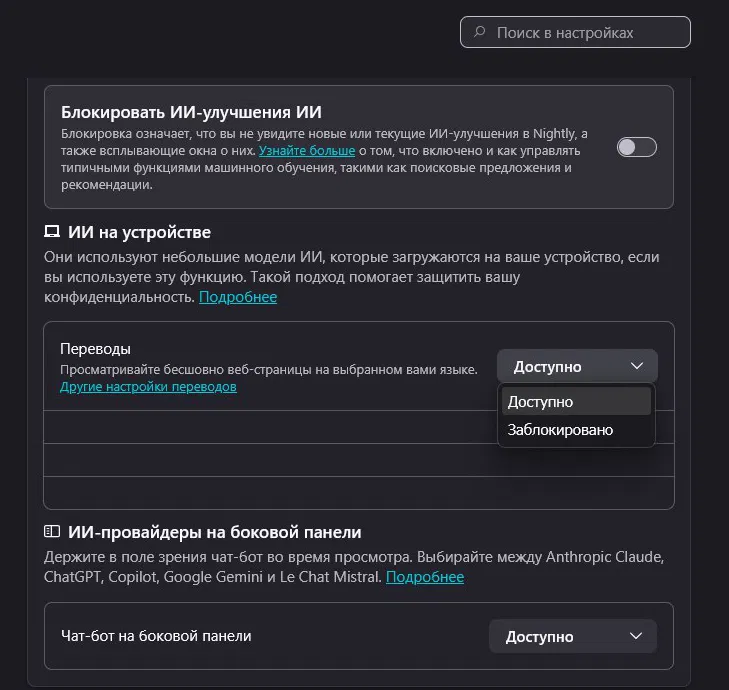Toggle the "Блокировать ИИ-улучшения ИИ" switch

pos(637,148)
